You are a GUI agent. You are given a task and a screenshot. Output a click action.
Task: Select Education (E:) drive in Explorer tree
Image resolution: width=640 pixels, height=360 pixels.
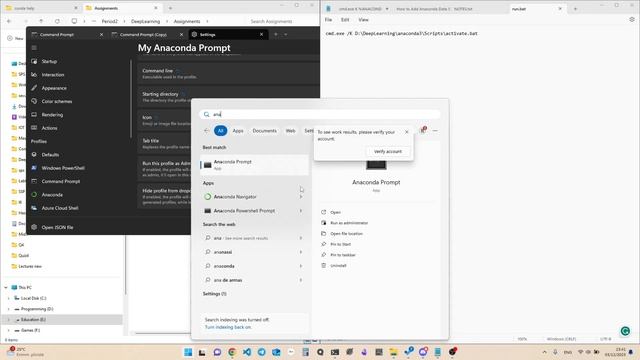coord(63,320)
